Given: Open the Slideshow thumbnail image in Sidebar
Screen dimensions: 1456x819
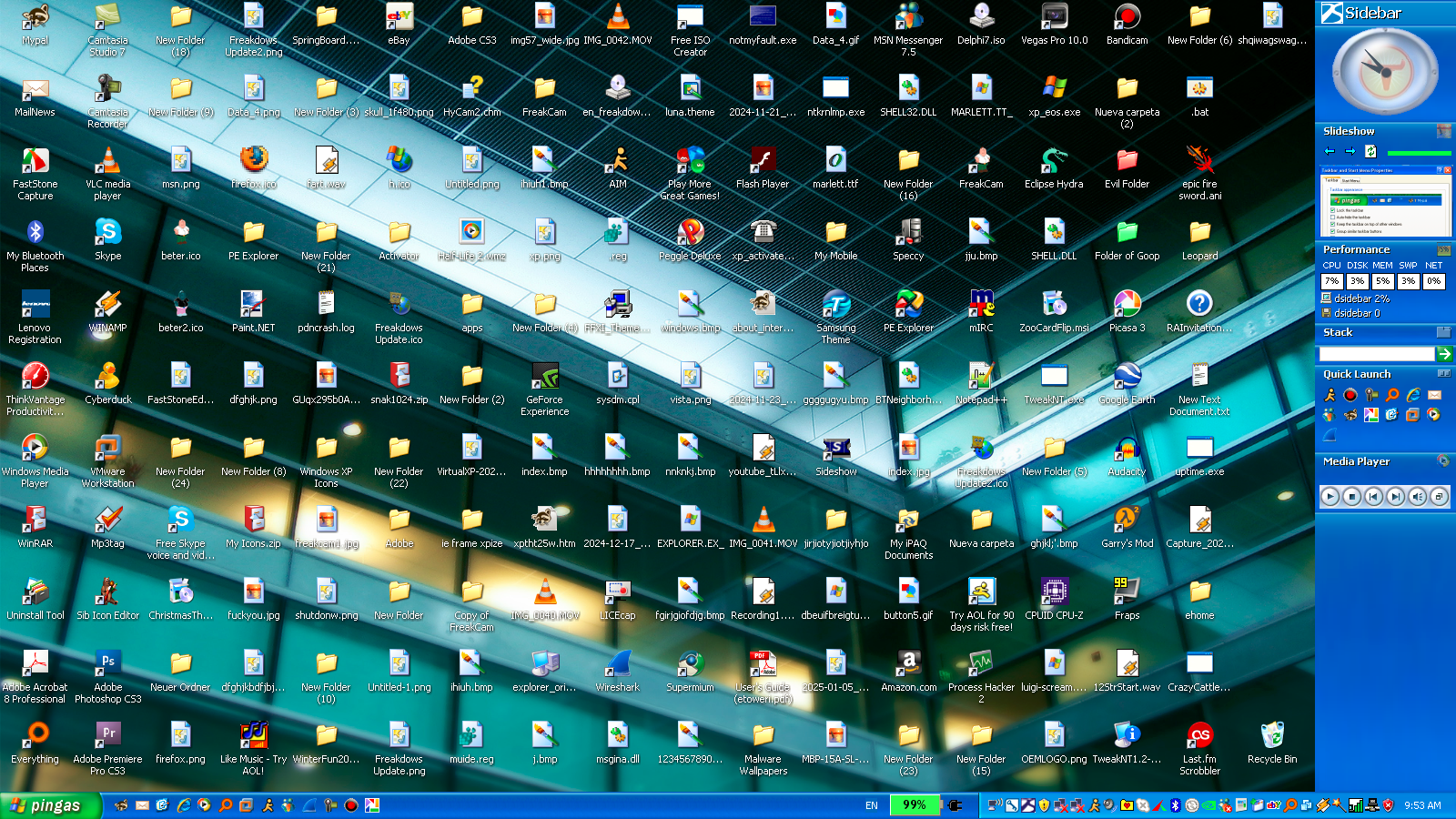Looking at the screenshot, I should point(1385,202).
